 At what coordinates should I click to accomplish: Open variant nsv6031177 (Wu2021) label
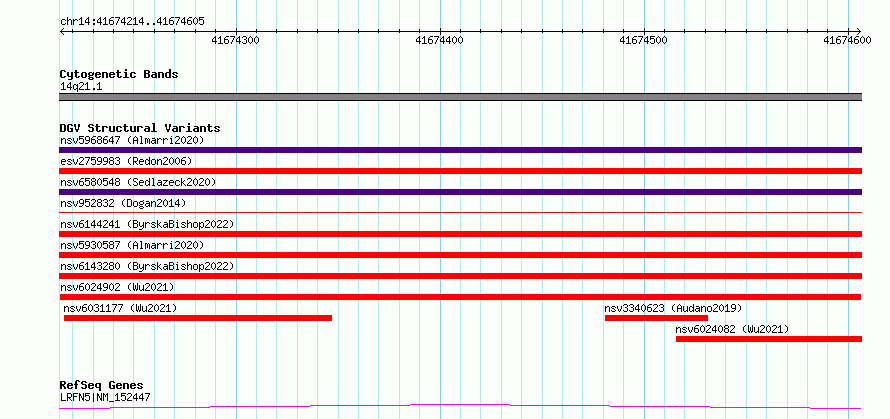(120, 308)
